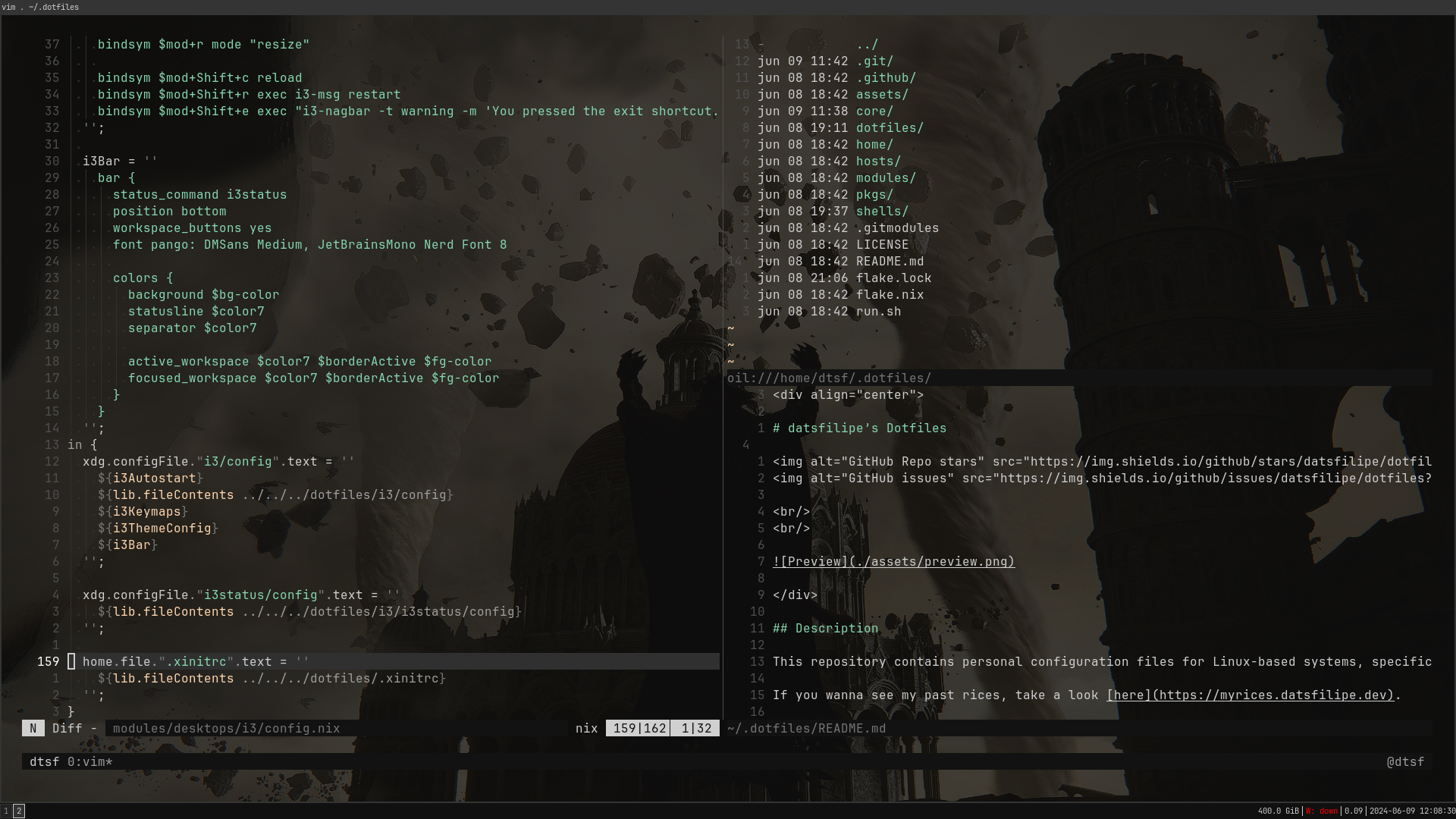Click the GitHub Repo stars img line
This screenshot has height=819, width=1456.
[1102, 462]
